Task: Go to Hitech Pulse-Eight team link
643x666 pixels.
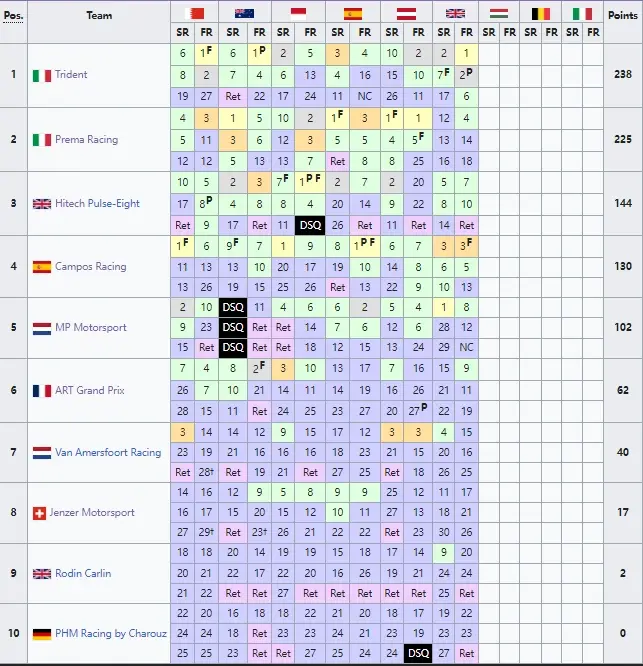Action: 98,204
